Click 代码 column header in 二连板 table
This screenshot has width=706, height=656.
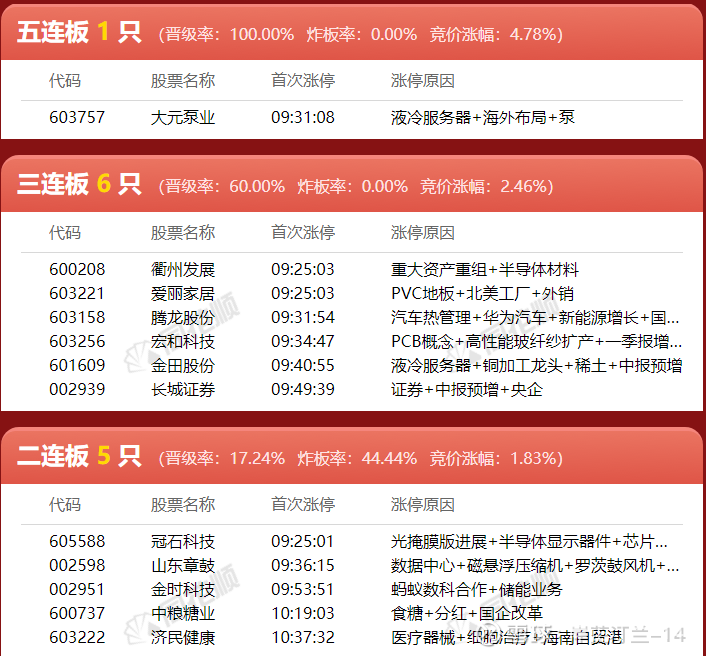pyautogui.click(x=65, y=504)
